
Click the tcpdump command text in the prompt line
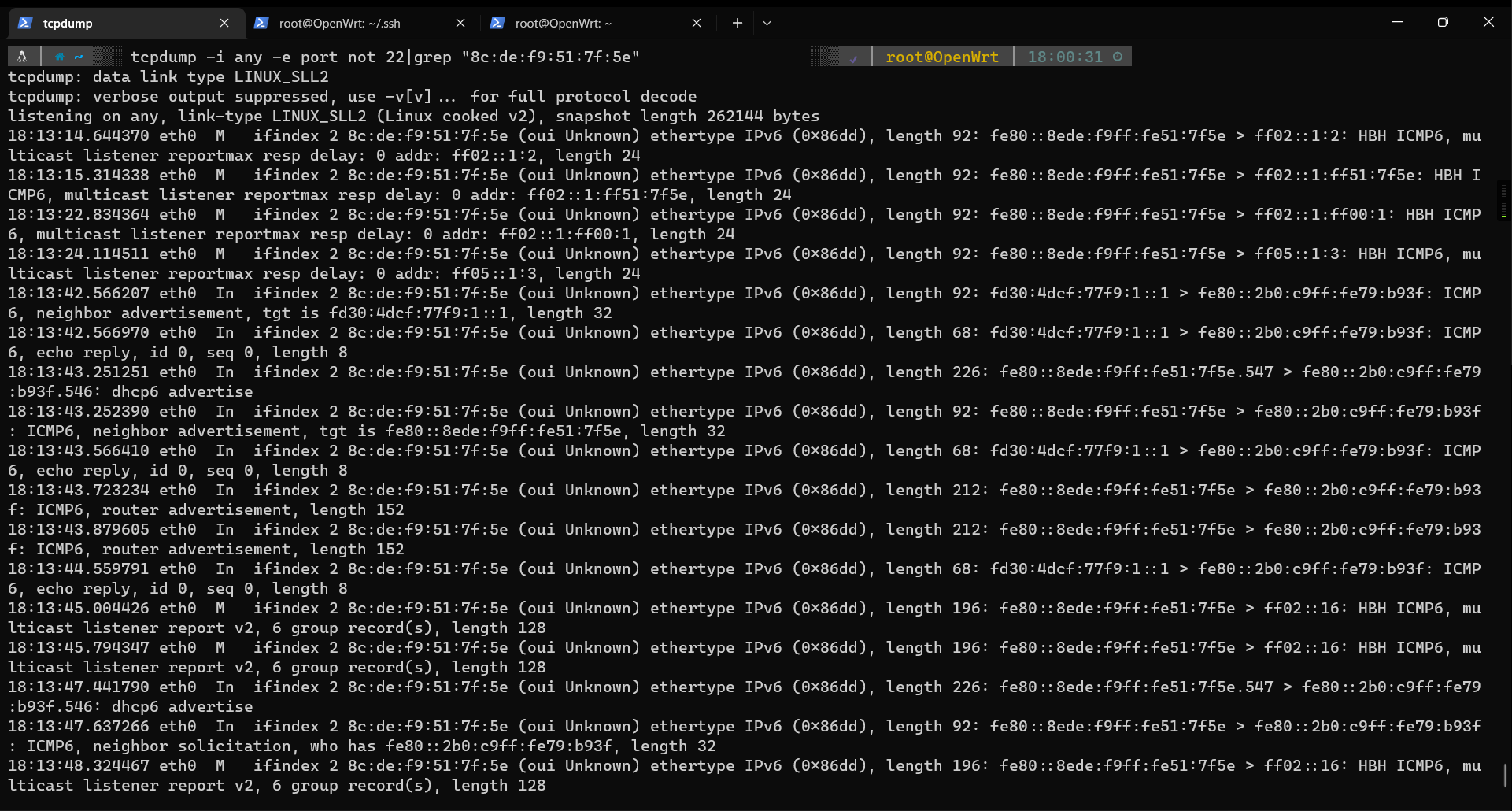coord(386,57)
